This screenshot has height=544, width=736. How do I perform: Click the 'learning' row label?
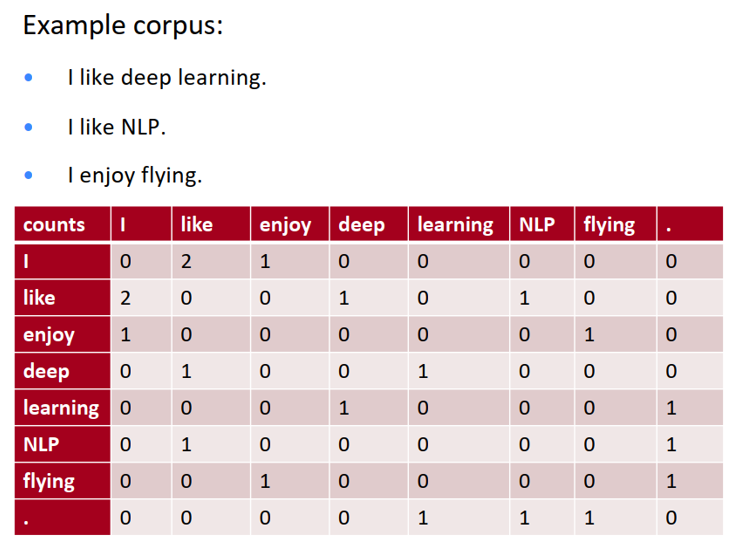pos(61,408)
